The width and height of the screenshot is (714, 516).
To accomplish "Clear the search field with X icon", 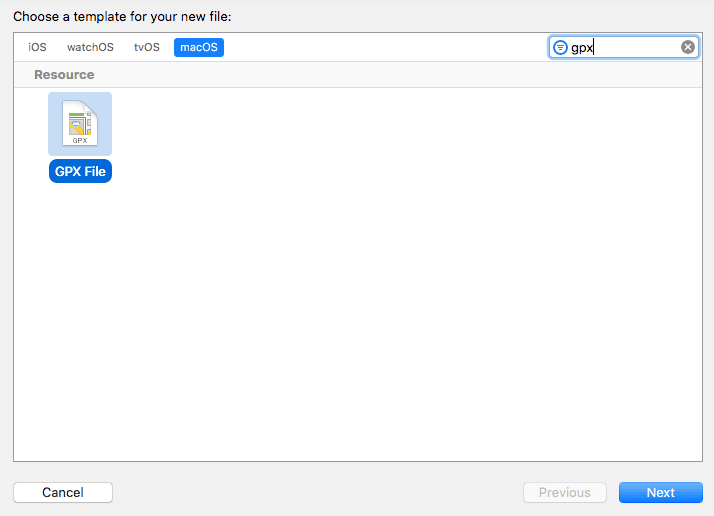I will (x=688, y=47).
